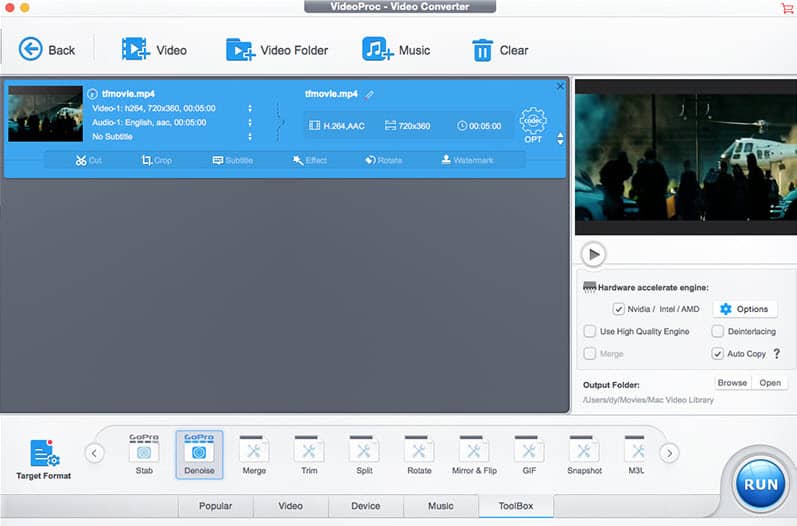
Task: Open the Crop tool
Action: click(157, 161)
